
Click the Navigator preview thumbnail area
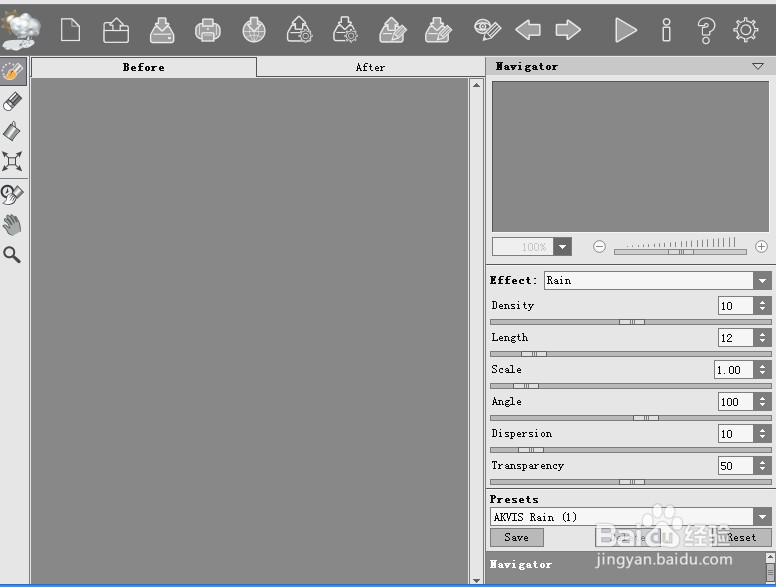point(630,156)
